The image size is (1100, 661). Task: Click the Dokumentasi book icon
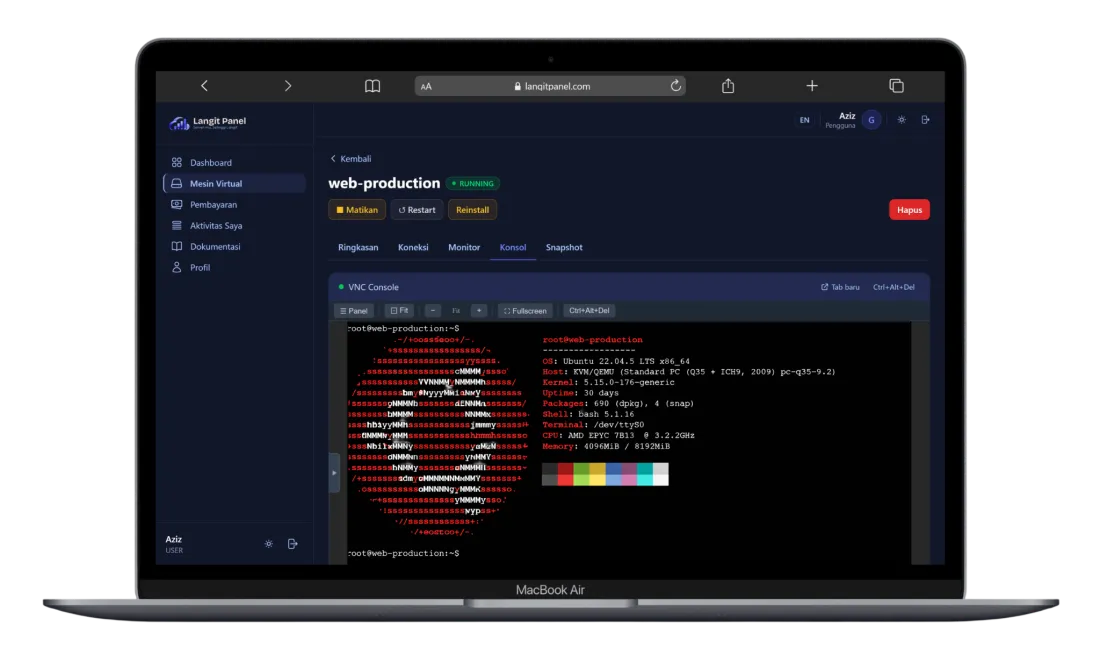coord(177,246)
